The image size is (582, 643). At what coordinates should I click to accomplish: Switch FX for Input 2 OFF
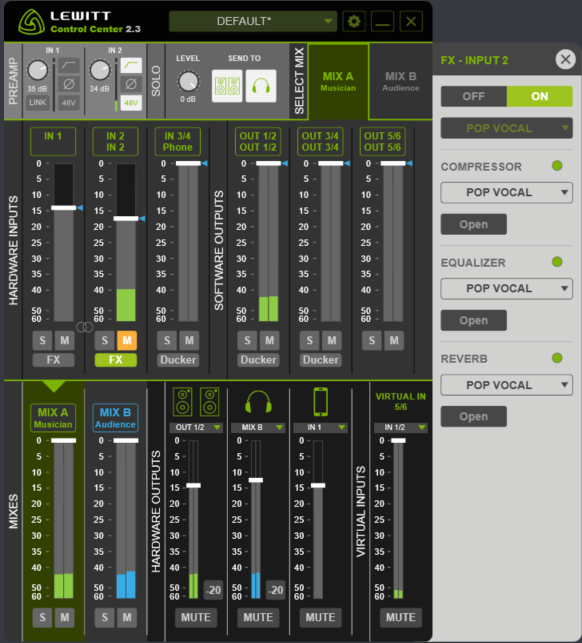[x=474, y=96]
